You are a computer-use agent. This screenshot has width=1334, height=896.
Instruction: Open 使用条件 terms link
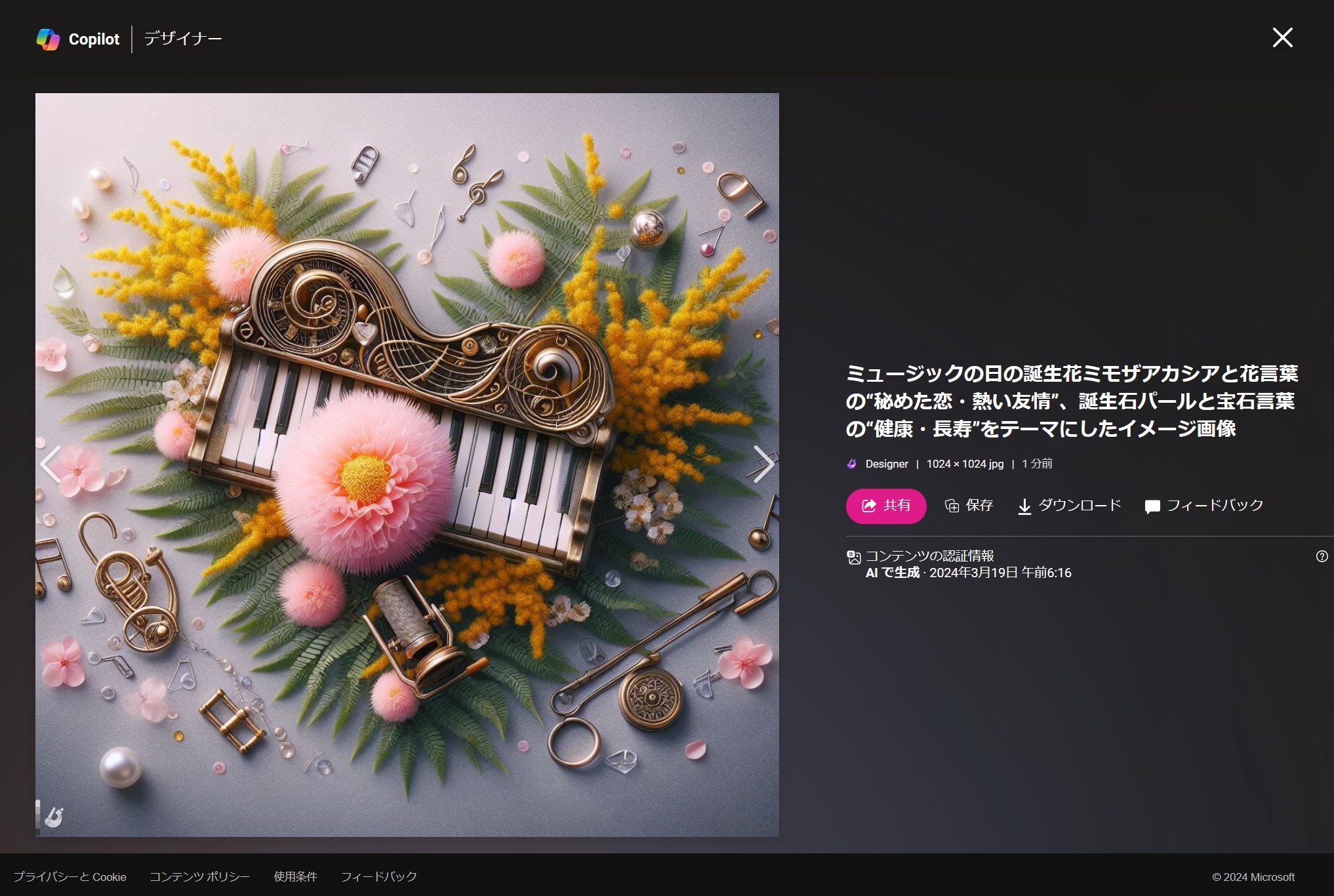pyautogui.click(x=295, y=877)
